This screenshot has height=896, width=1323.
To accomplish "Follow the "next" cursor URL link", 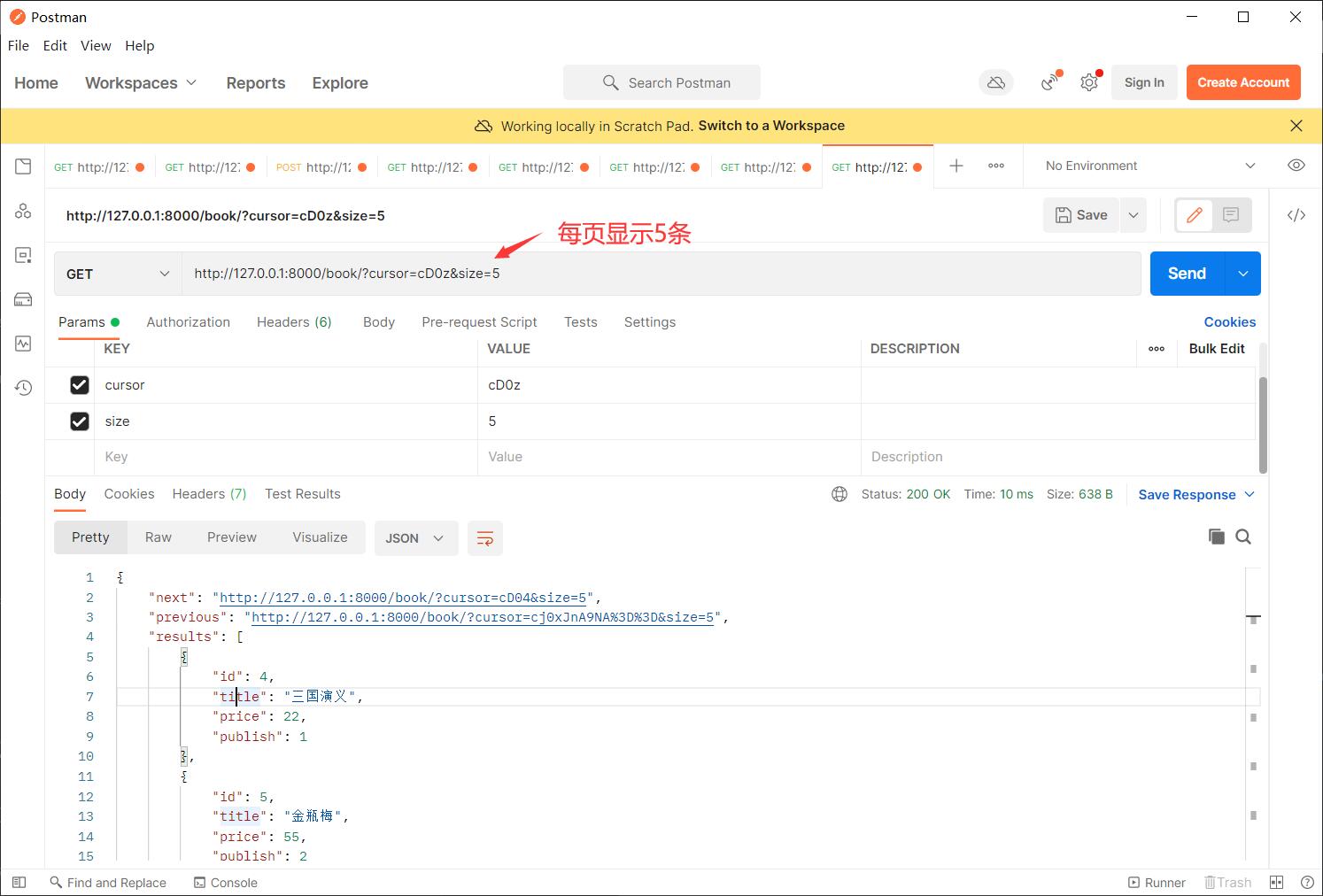I will [403, 598].
